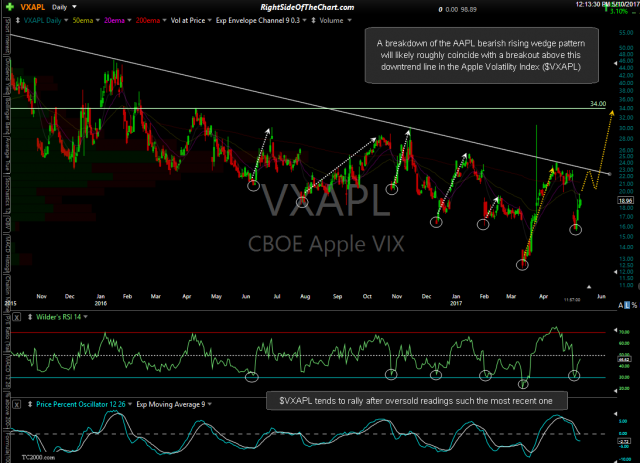This screenshot has height=463, width=640.
Task: Close the Price Percent Oscillator pane with X
Action: [x=16, y=404]
